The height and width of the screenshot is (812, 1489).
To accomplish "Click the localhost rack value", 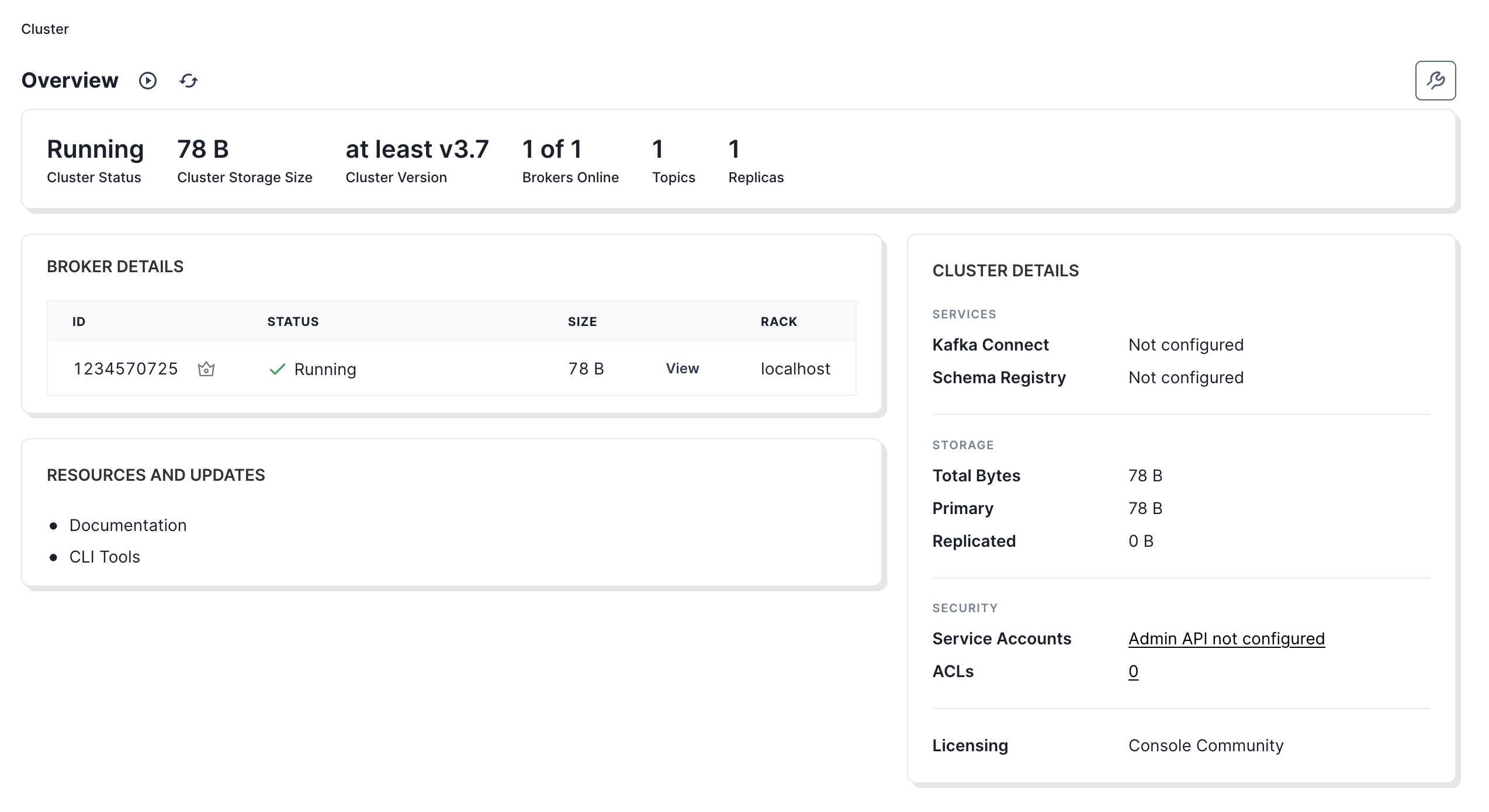I will [795, 369].
